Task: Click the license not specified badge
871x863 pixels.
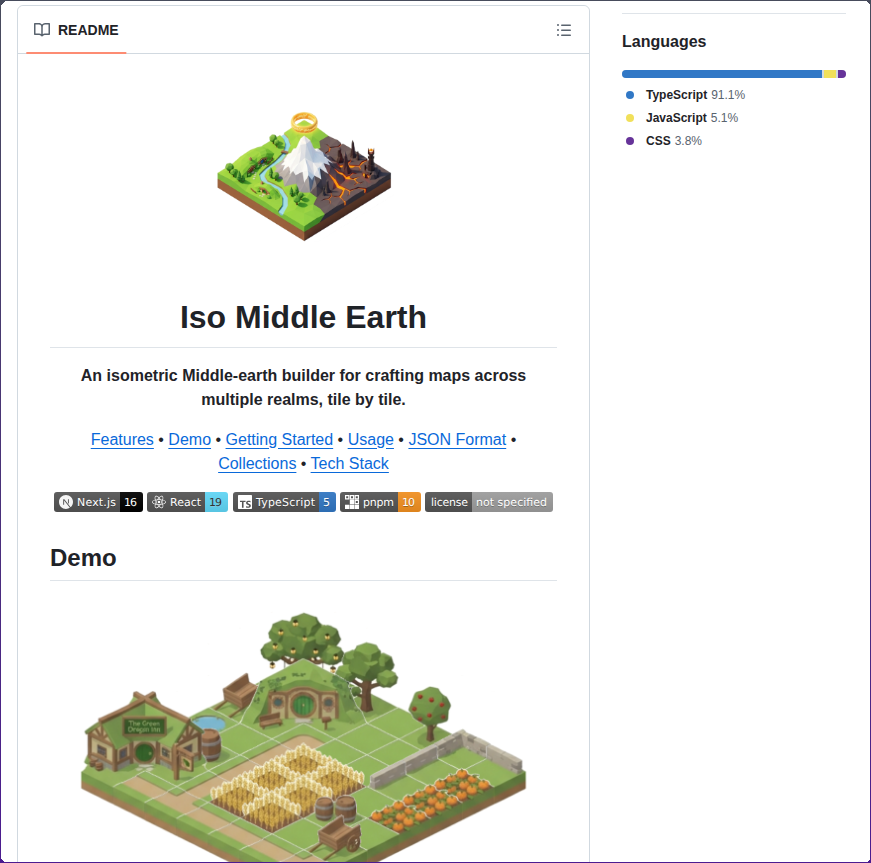Action: pos(489,502)
